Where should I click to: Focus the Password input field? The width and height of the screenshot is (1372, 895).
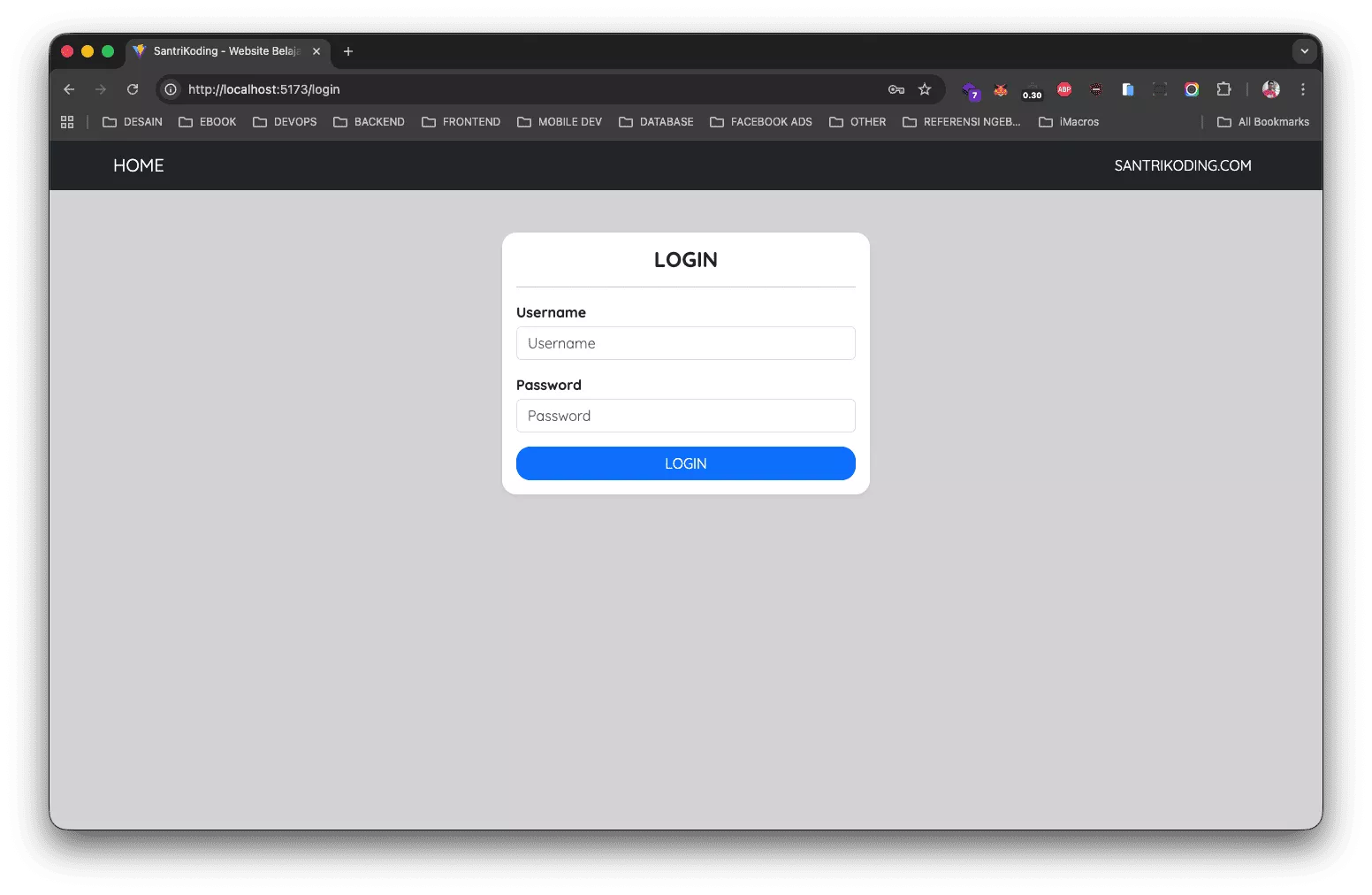(686, 416)
